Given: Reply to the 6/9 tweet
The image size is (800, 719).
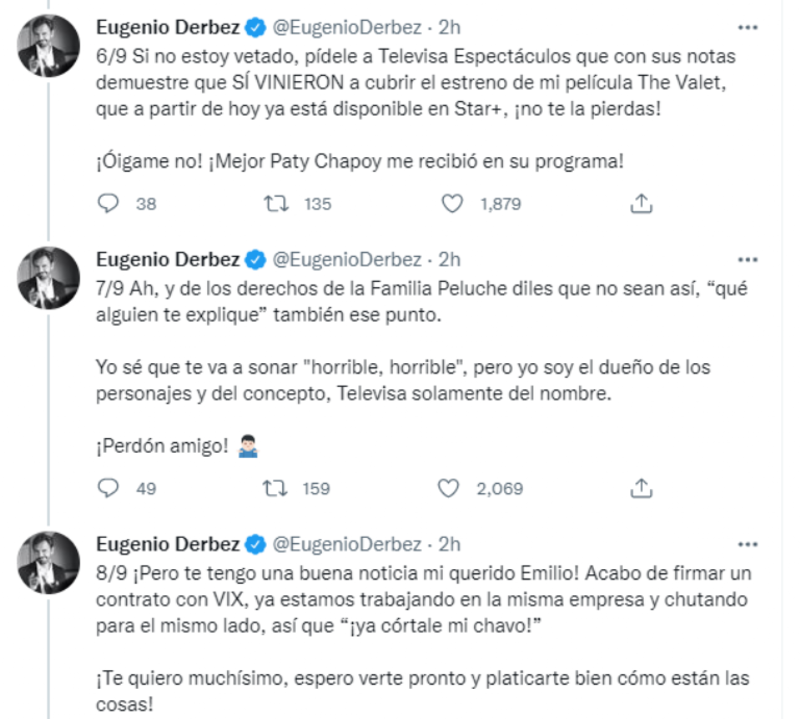Looking at the screenshot, I should point(111,204).
